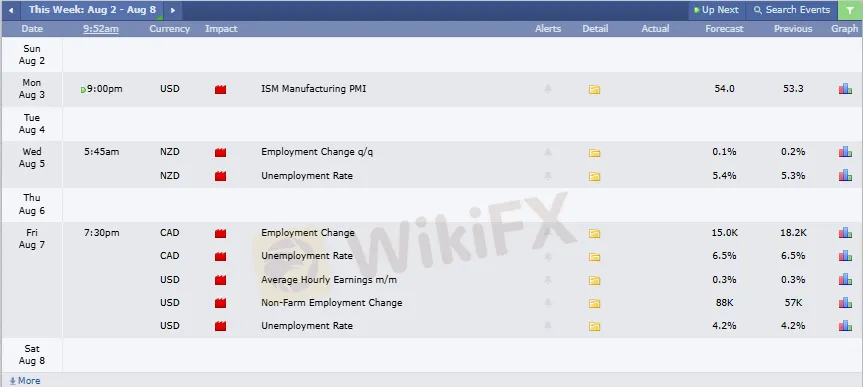Open graph for Average Hourly Earnings m/m
The height and width of the screenshot is (387, 863).
845,280
